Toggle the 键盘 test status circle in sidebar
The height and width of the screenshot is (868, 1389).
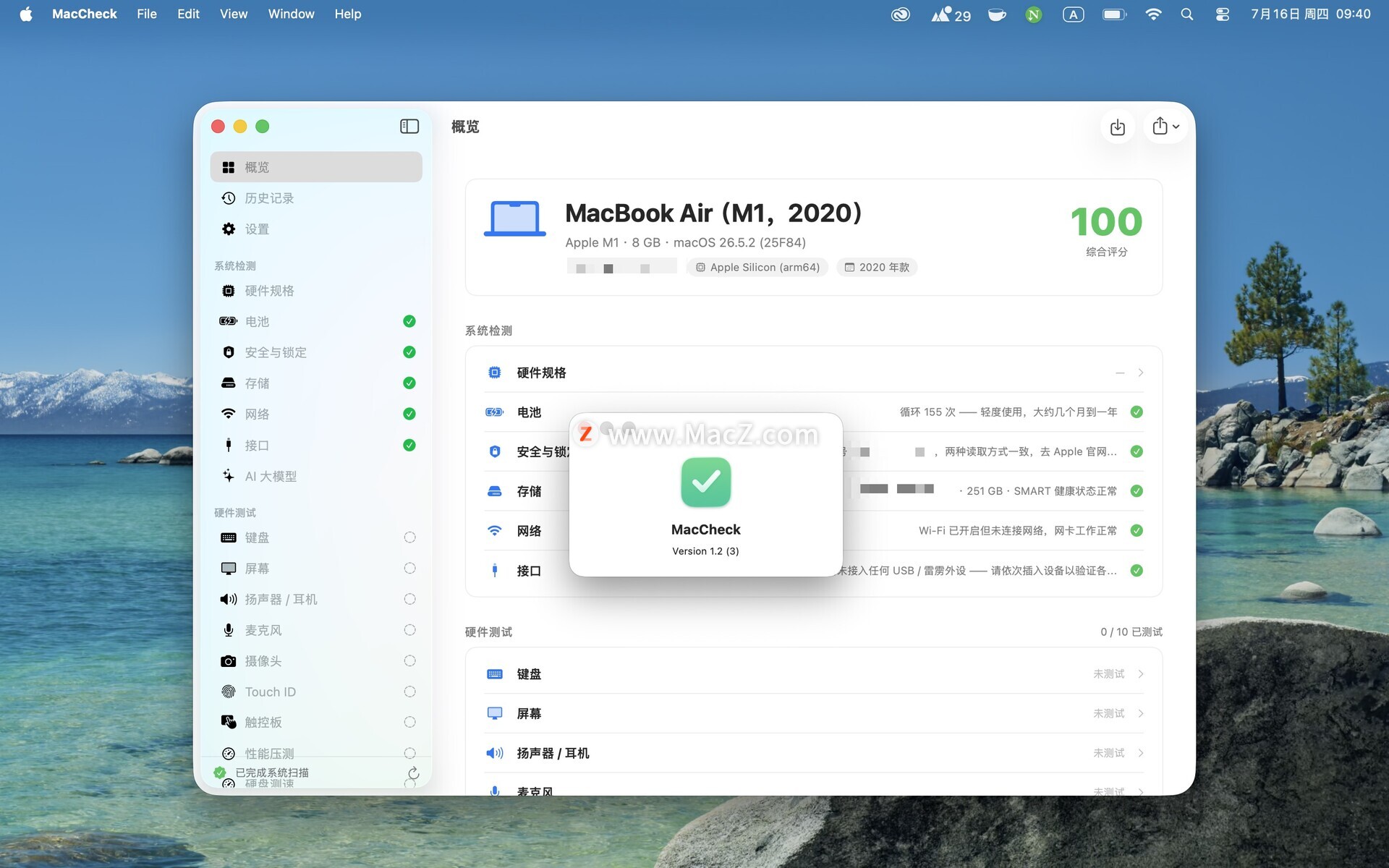tap(409, 537)
